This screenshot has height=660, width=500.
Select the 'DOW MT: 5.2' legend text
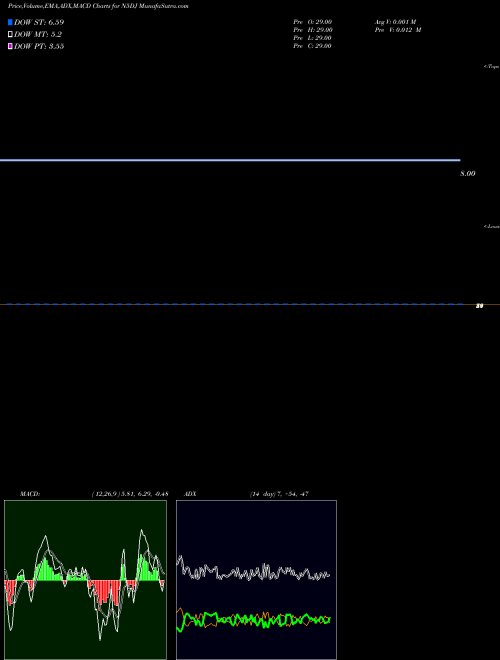[x=38, y=35]
